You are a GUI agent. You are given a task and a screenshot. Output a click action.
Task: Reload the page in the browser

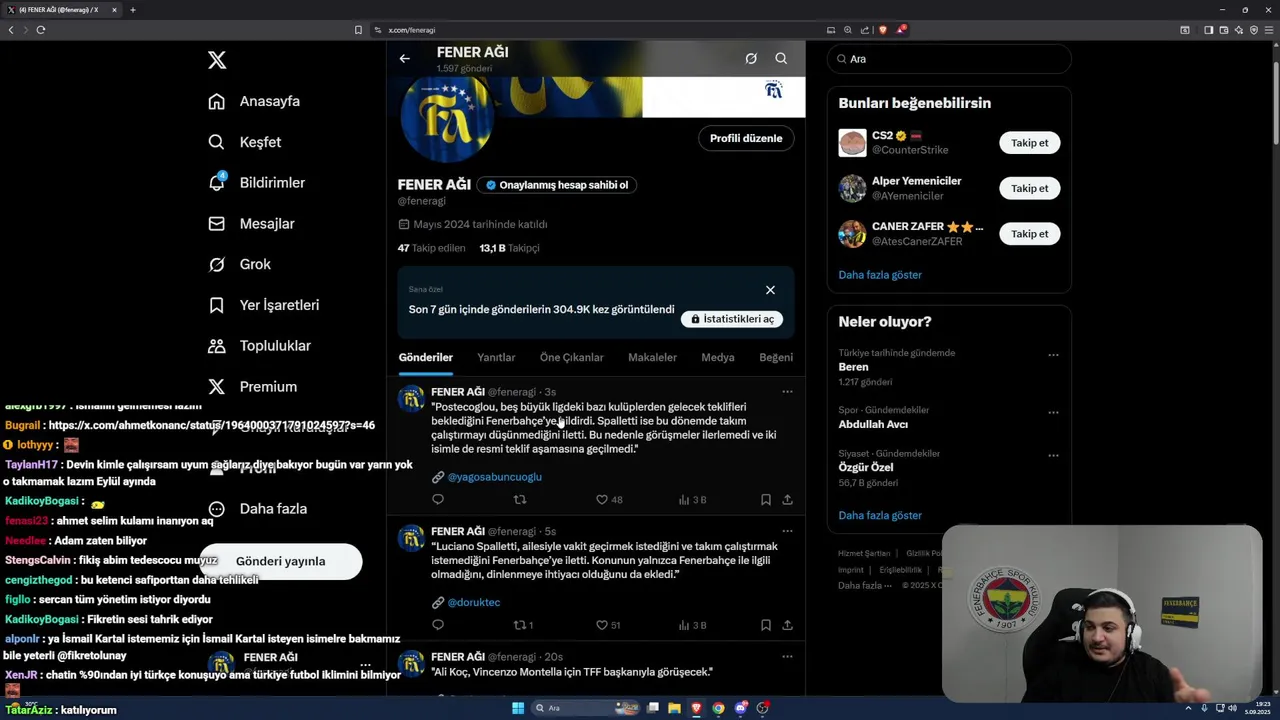tap(41, 30)
